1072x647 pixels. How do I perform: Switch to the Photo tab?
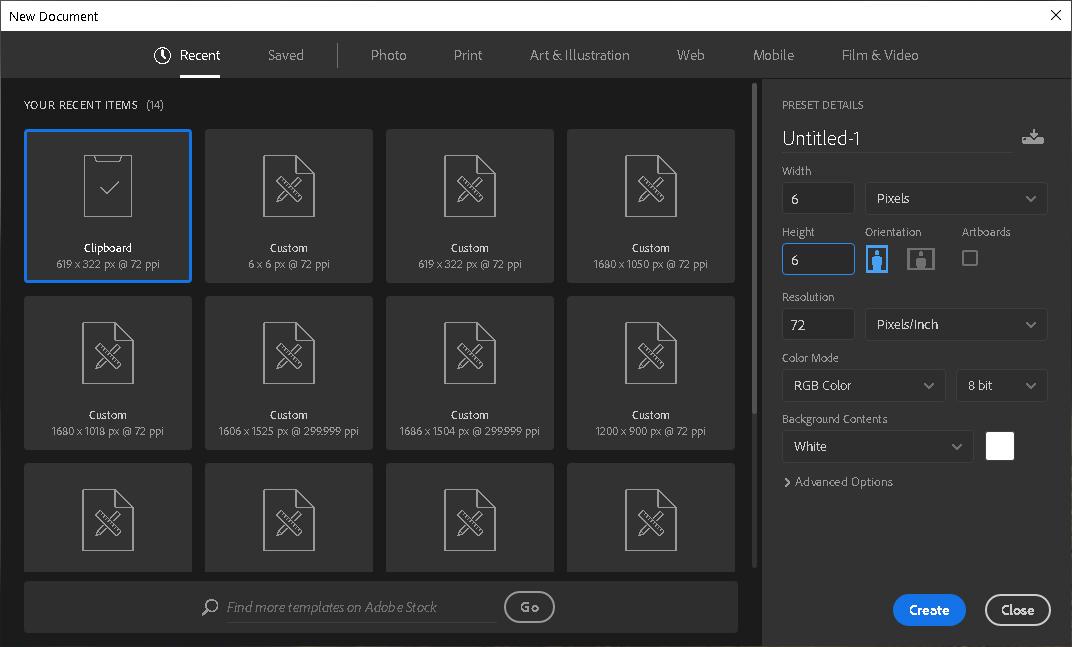[388, 55]
